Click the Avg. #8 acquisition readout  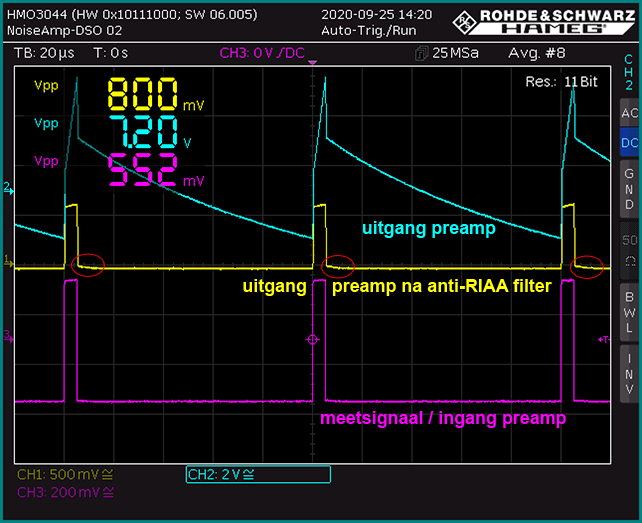click(x=537, y=53)
